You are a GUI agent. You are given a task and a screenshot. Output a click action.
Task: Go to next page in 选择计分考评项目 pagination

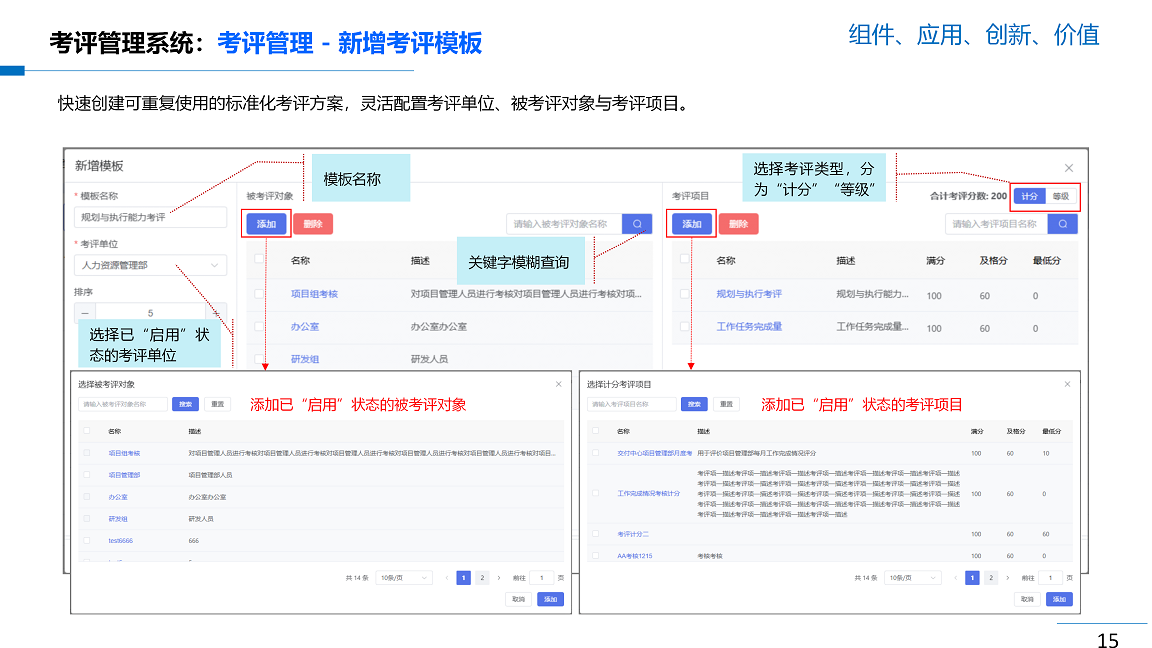(x=1007, y=578)
